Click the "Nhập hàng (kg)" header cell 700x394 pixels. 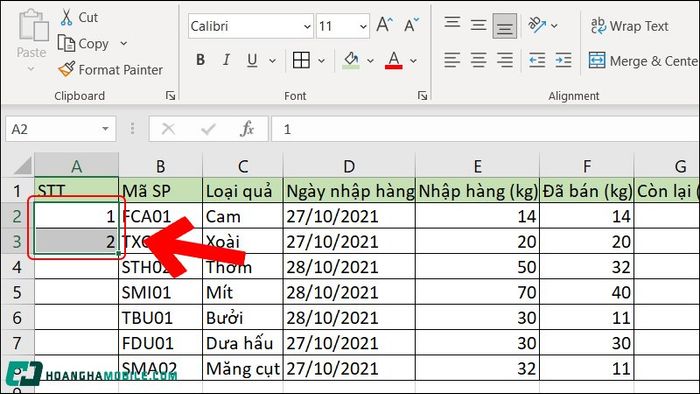click(478, 191)
